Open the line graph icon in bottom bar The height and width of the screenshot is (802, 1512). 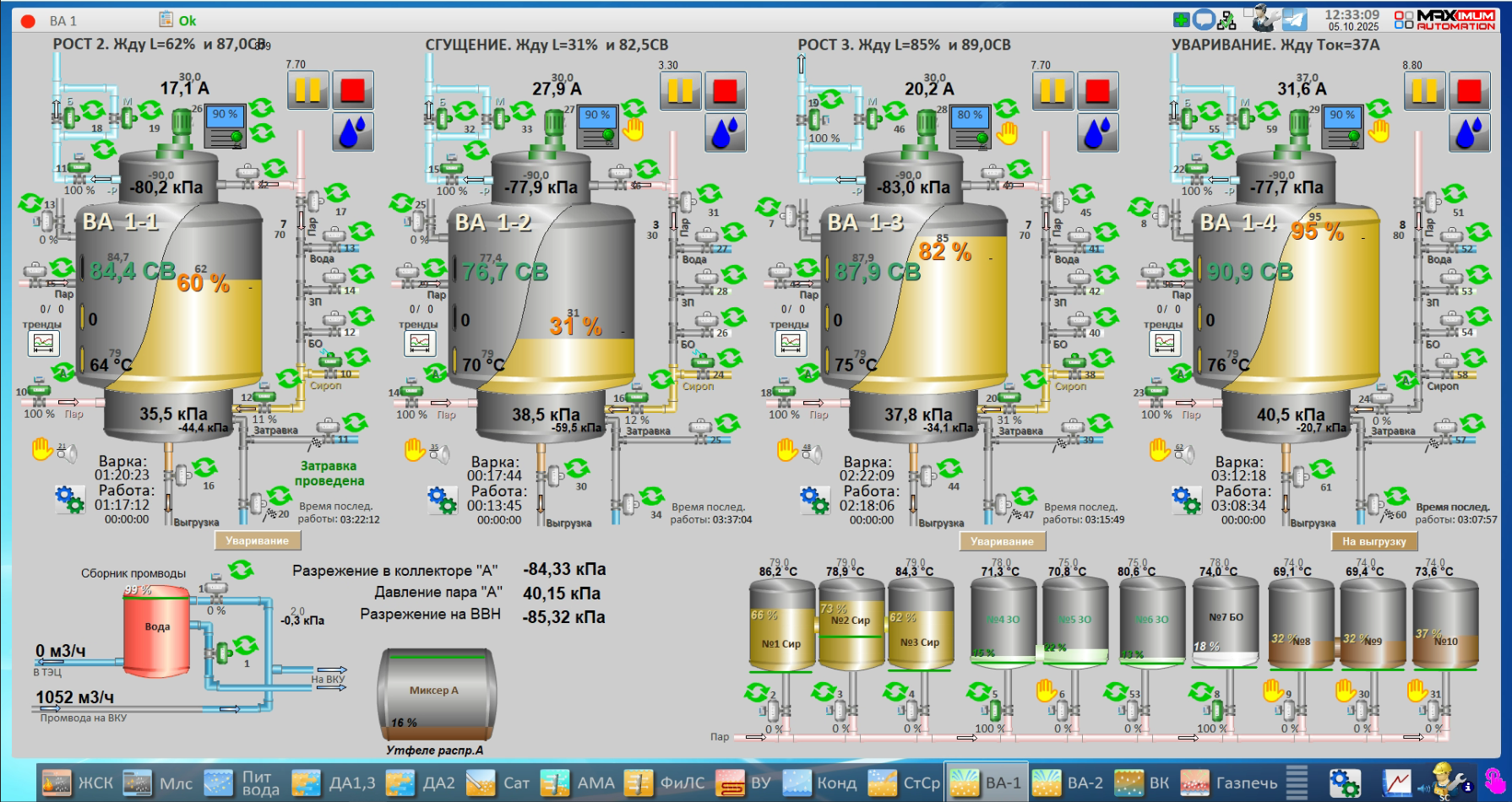pyautogui.click(x=1396, y=783)
